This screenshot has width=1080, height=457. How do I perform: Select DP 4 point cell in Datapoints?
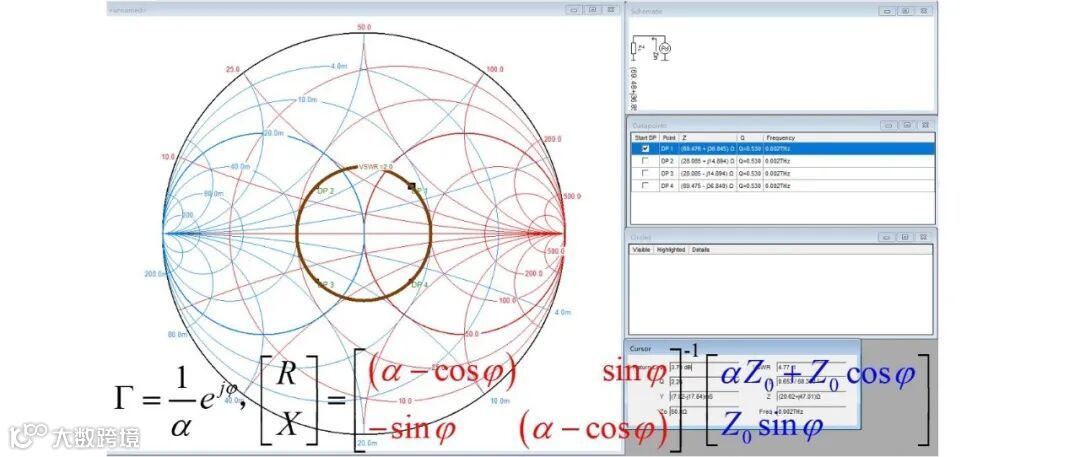(x=669, y=185)
